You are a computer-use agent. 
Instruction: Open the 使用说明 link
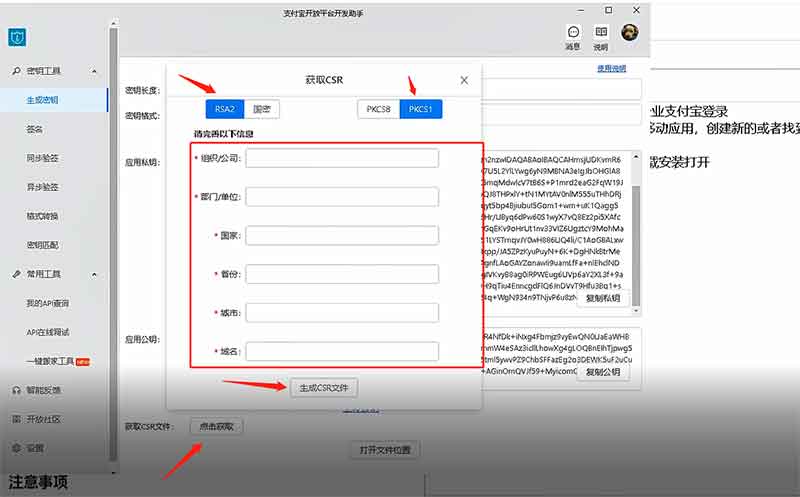pos(612,68)
